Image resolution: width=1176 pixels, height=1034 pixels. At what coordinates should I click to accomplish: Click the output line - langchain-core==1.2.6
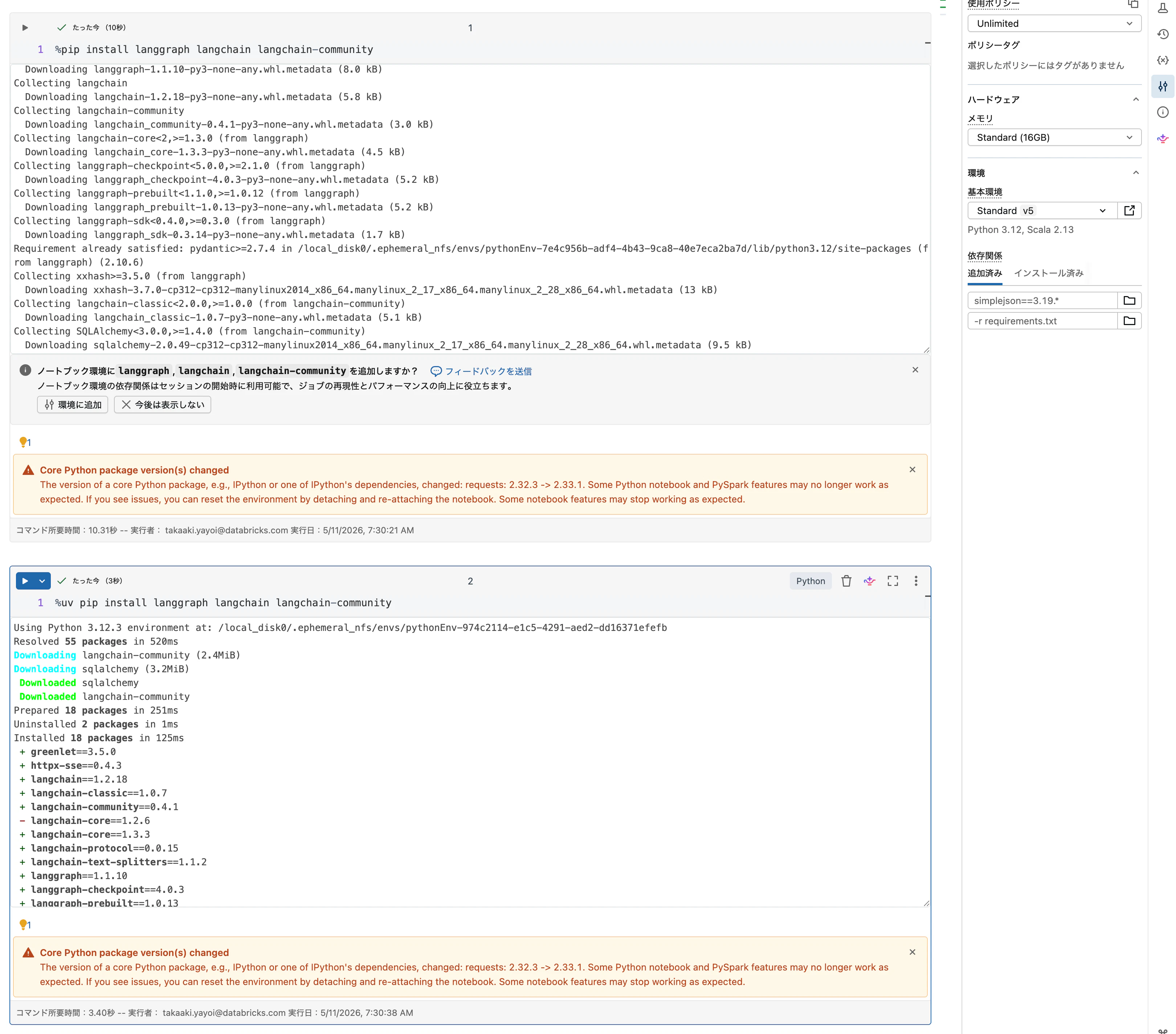pos(85,821)
